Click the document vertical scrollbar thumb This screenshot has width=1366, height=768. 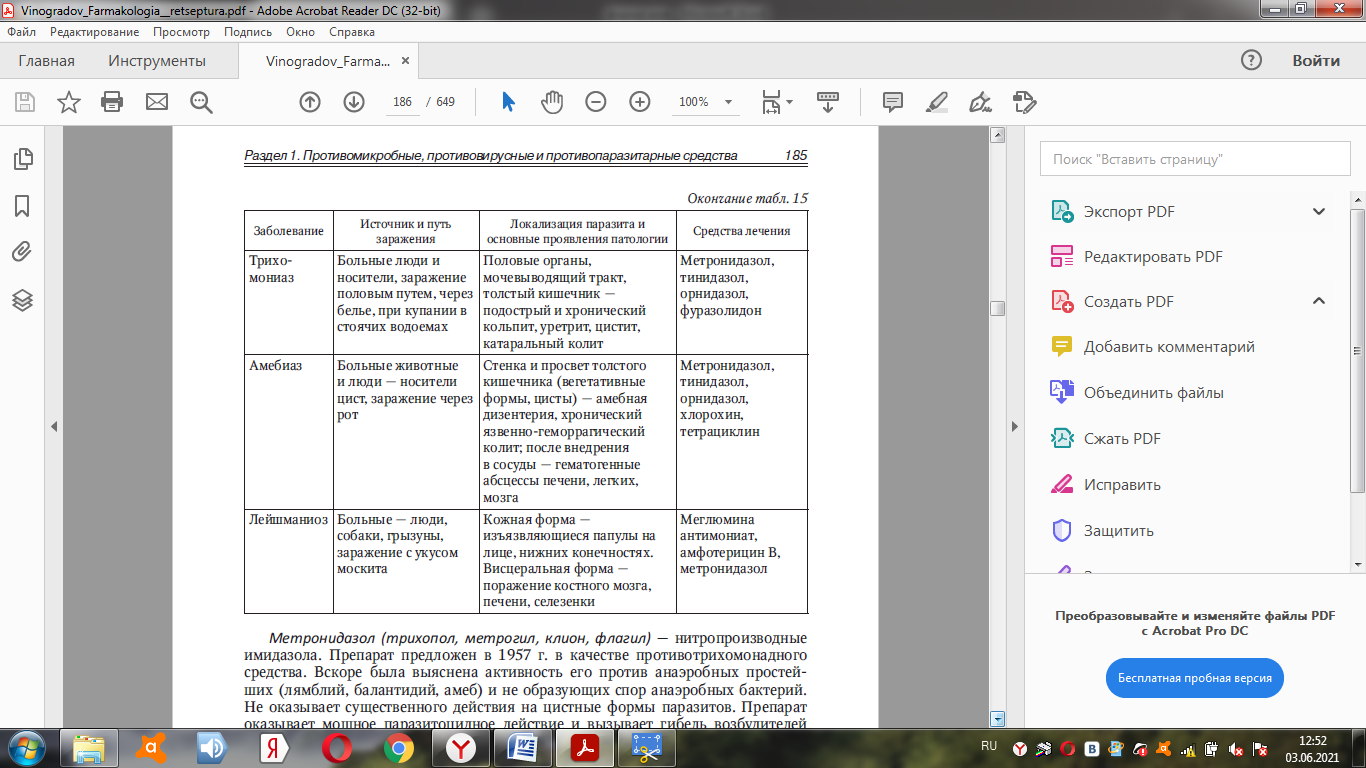point(997,308)
